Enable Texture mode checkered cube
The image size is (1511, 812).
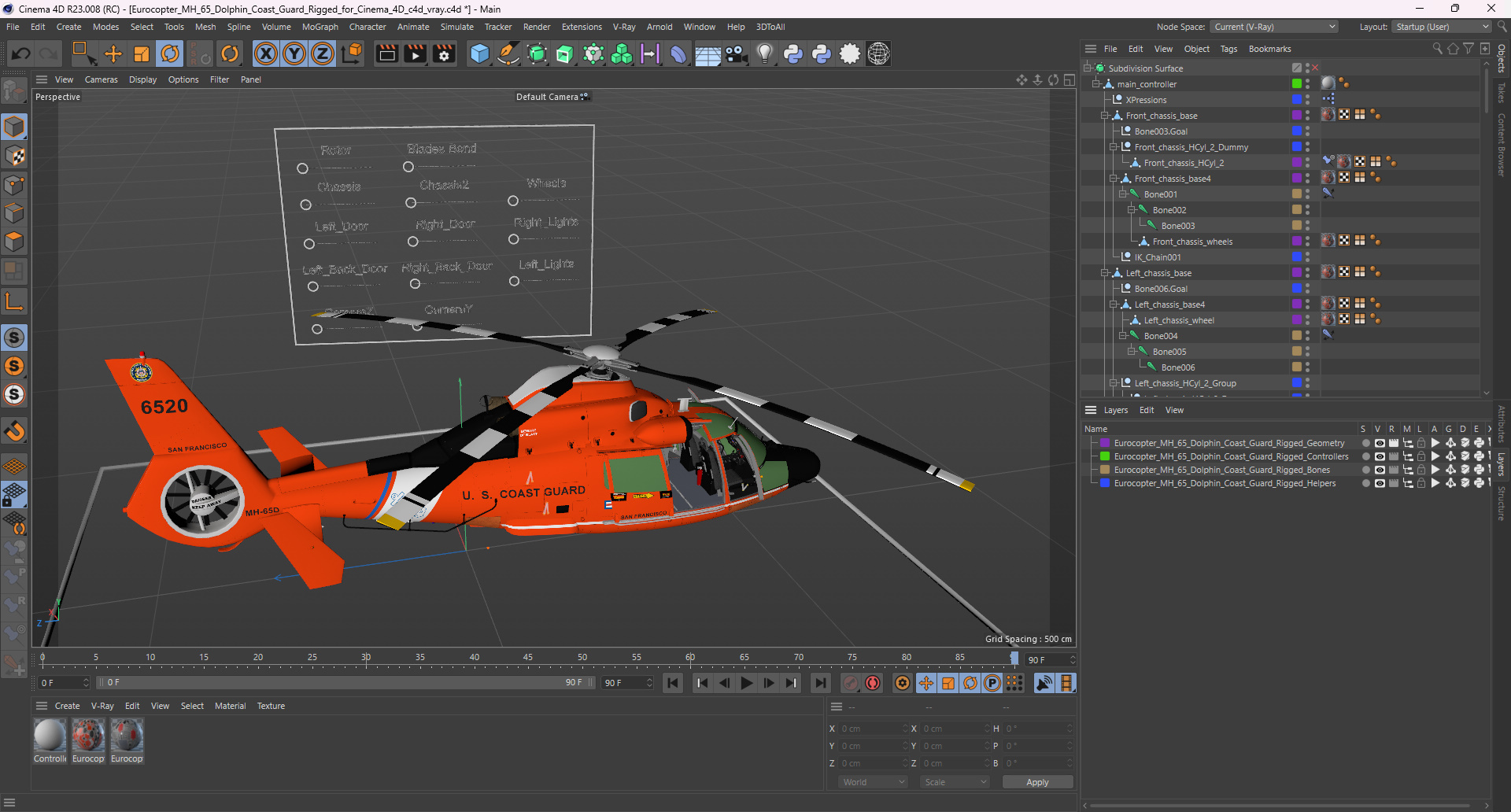[14, 156]
